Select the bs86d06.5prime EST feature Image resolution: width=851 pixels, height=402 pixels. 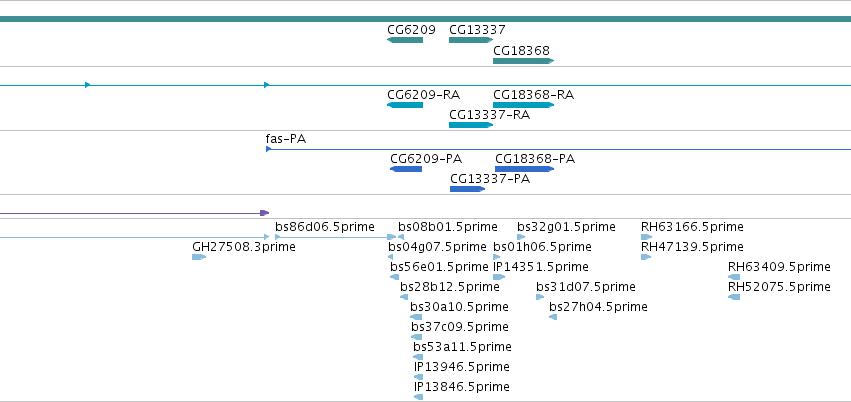[x=335, y=237]
